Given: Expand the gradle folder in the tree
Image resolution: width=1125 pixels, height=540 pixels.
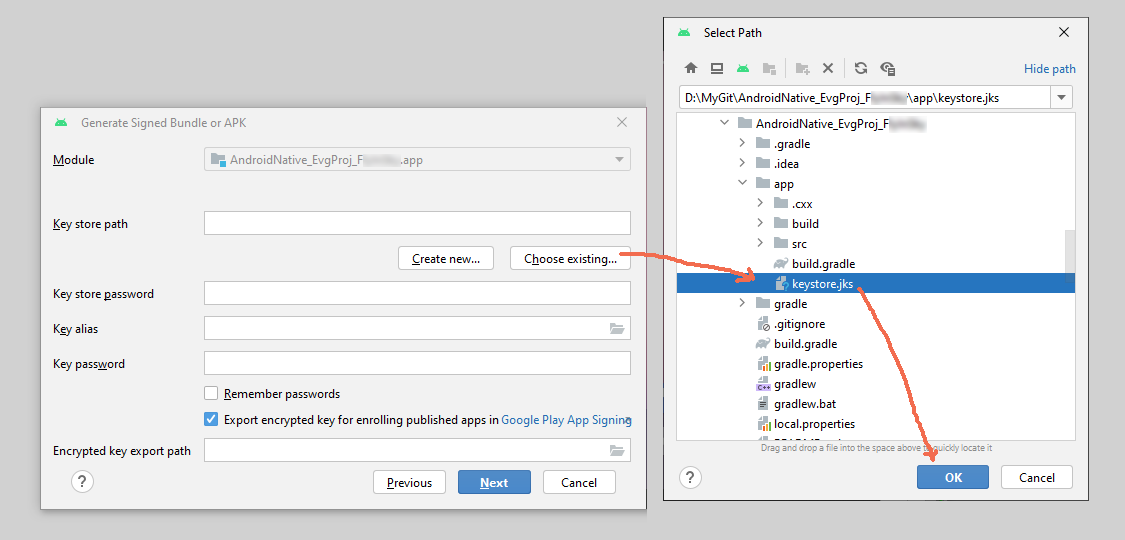Looking at the screenshot, I should tap(742, 304).
